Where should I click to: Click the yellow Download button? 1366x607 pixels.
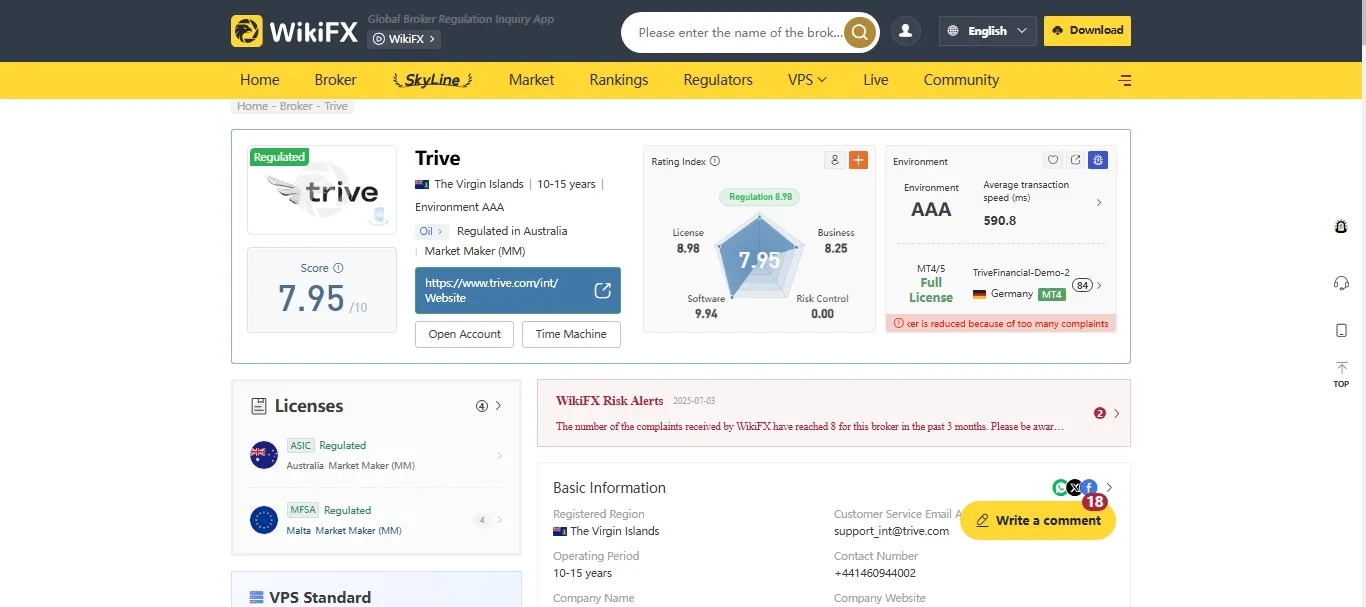[1087, 31]
